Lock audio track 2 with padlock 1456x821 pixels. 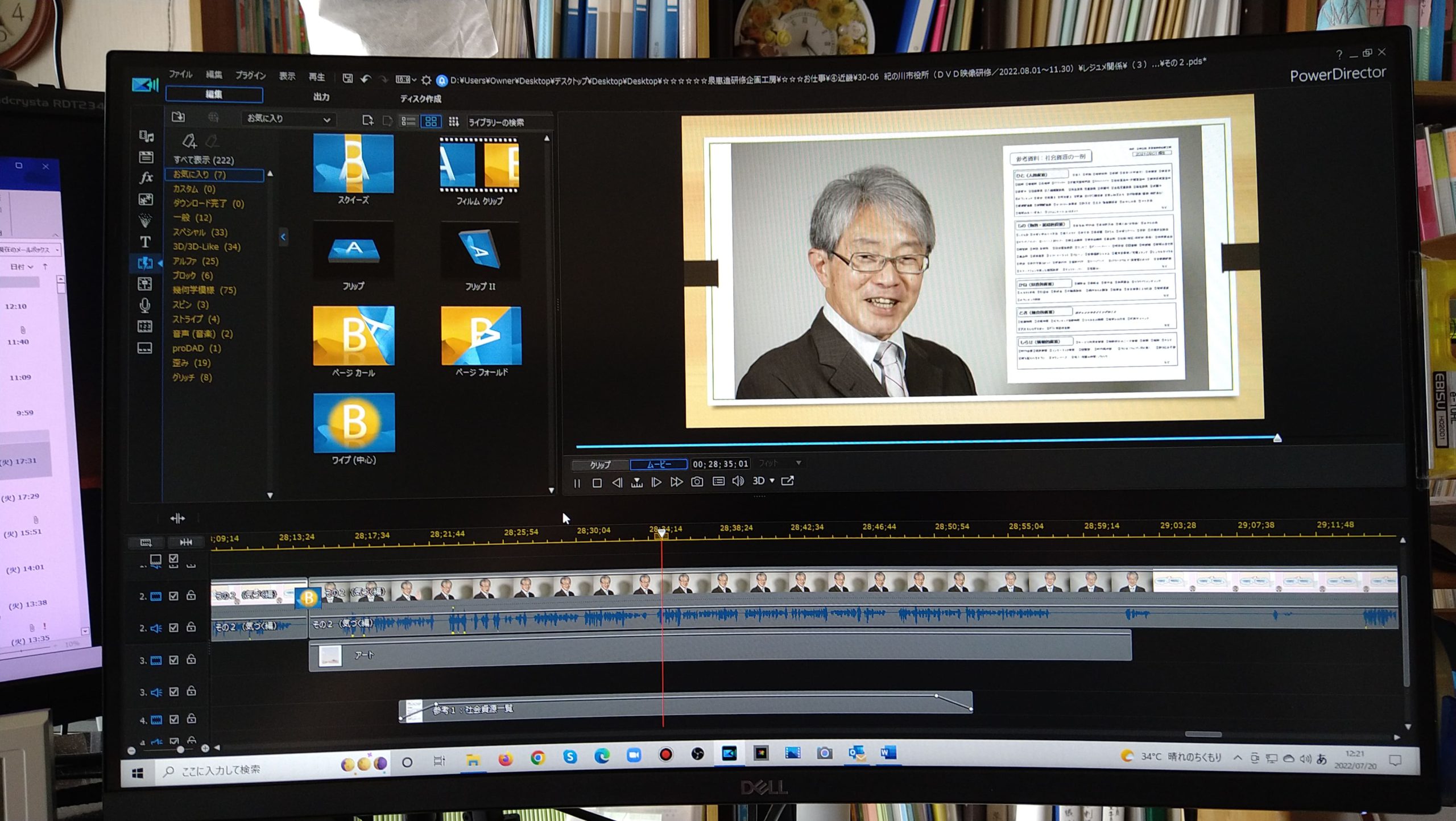pyautogui.click(x=192, y=627)
